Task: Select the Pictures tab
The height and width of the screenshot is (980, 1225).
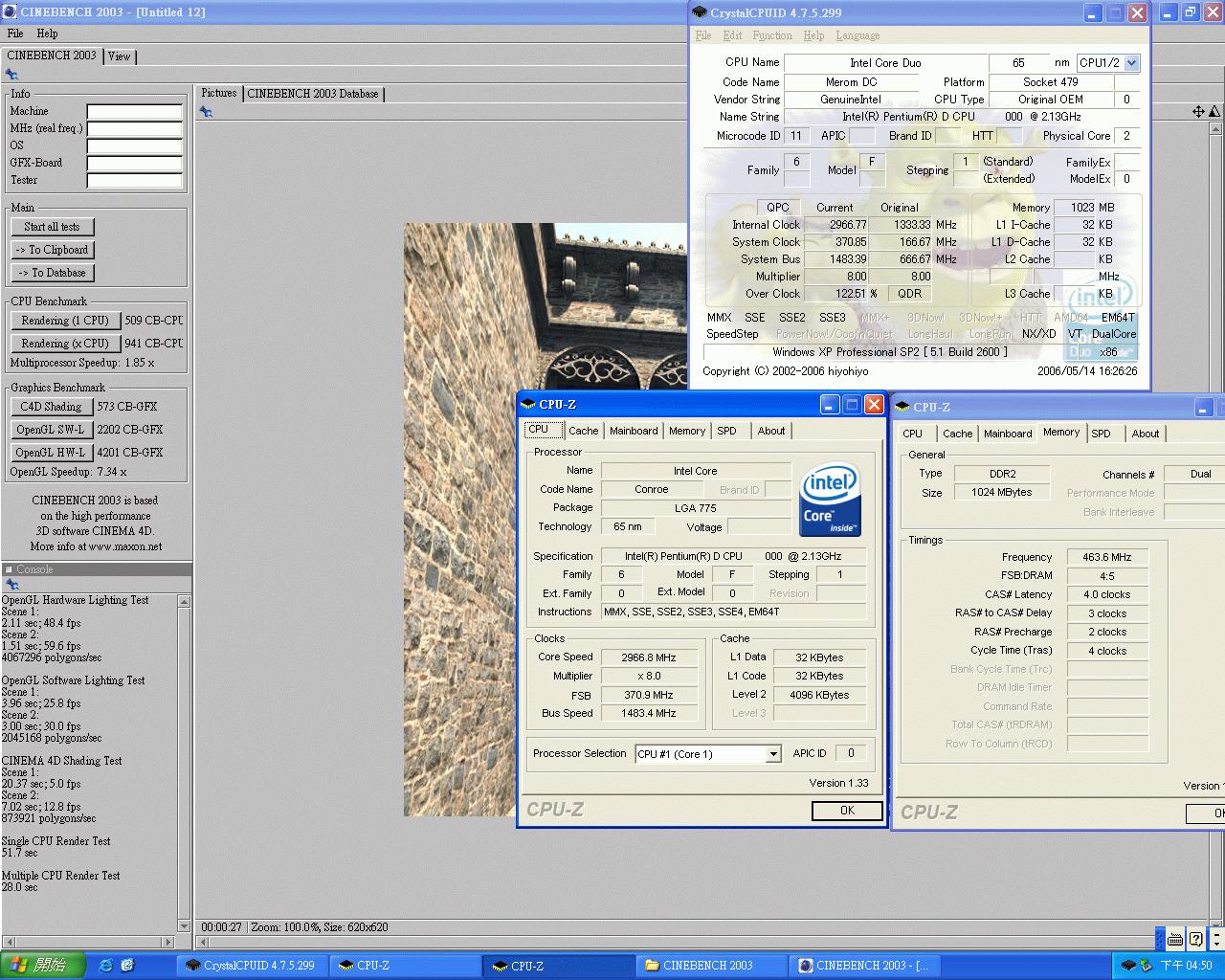Action: [x=219, y=93]
